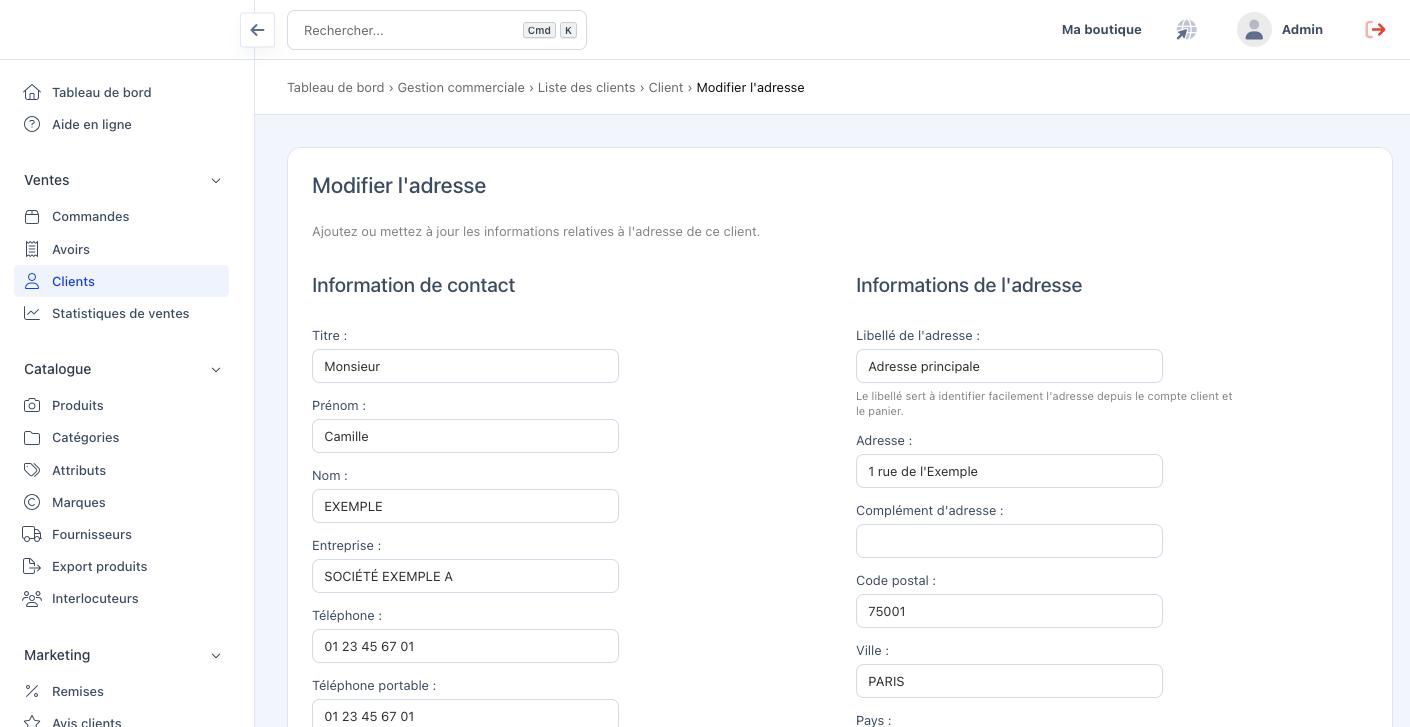Click the Aide en ligne question icon

pos(32,124)
